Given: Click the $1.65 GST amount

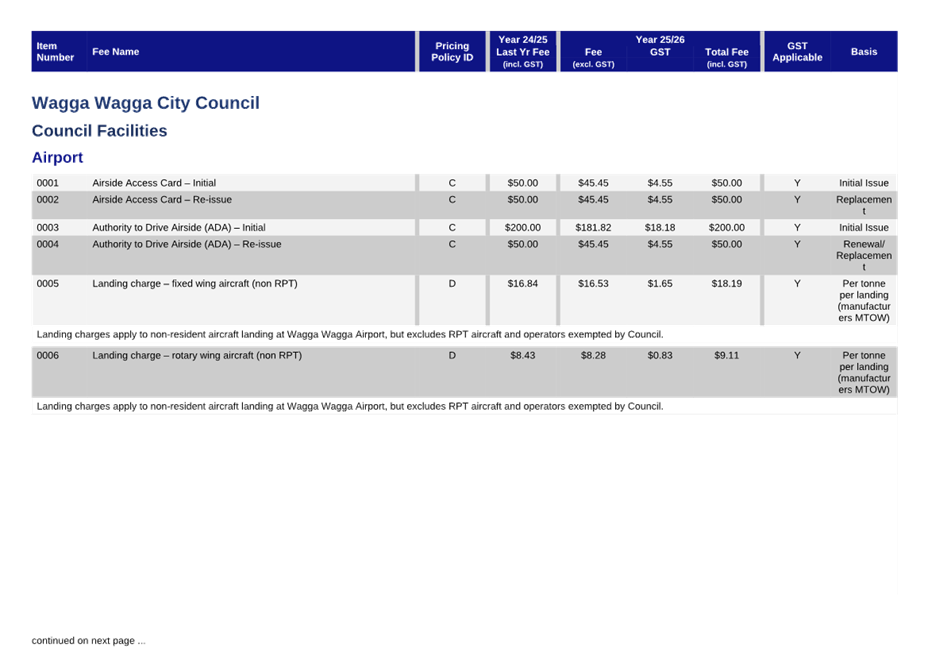Looking at the screenshot, I should click(660, 284).
